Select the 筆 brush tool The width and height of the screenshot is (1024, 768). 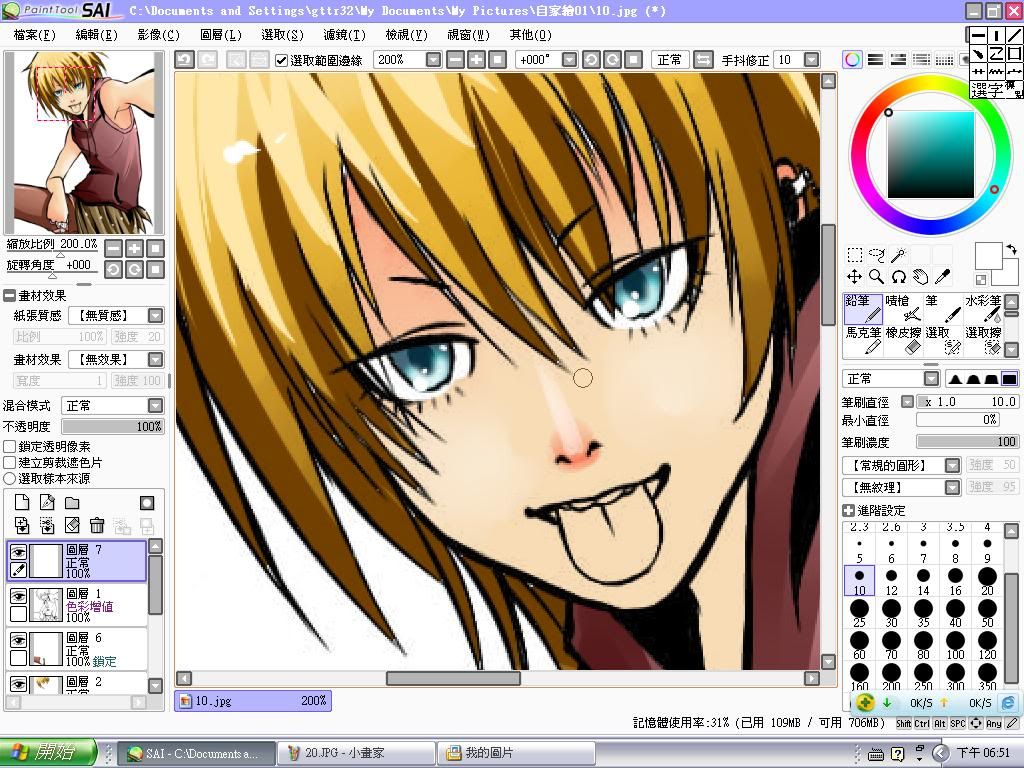[942, 308]
